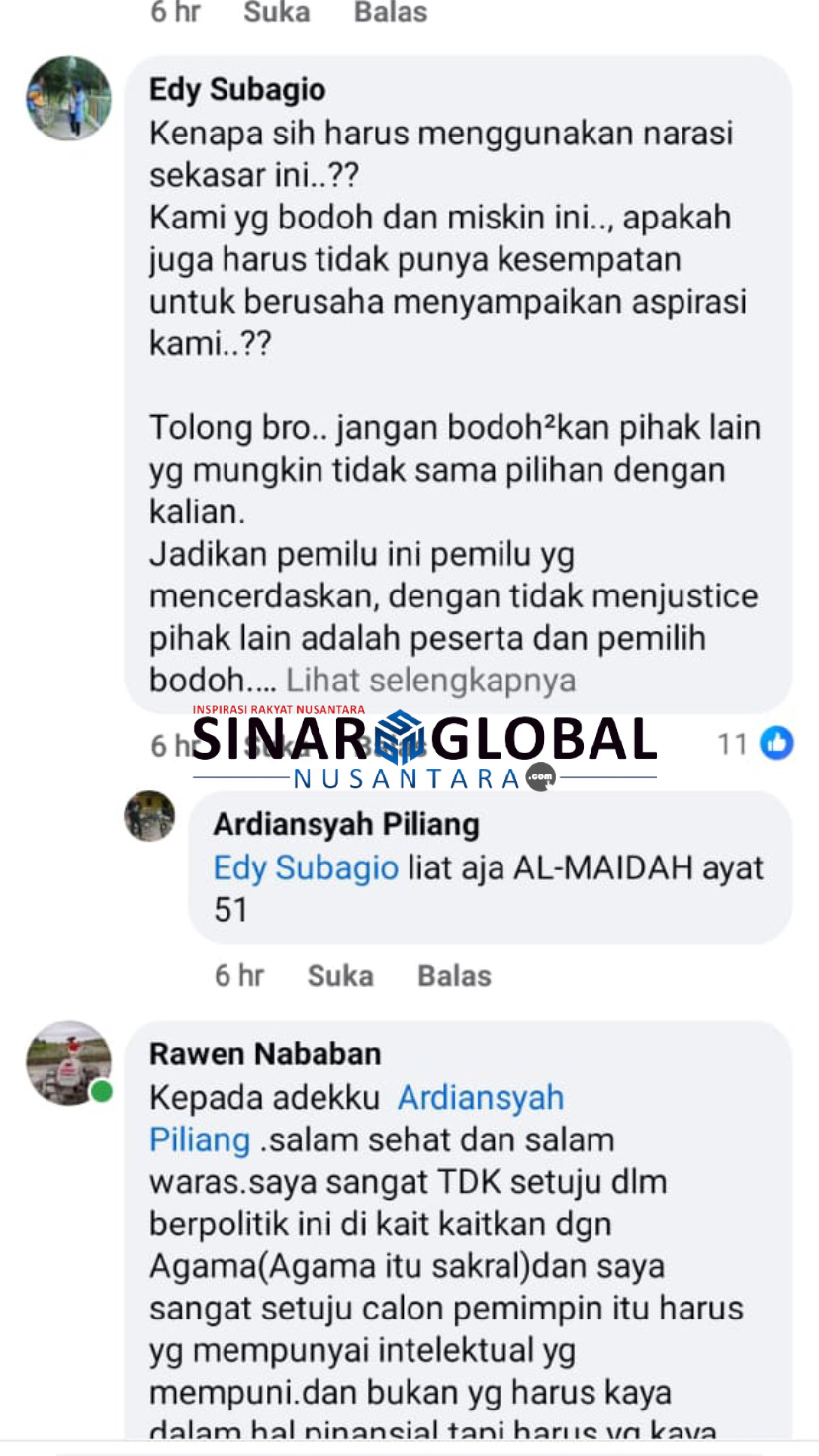Click the top 6 hr timestamp
819x1456 pixels.
(x=175, y=13)
